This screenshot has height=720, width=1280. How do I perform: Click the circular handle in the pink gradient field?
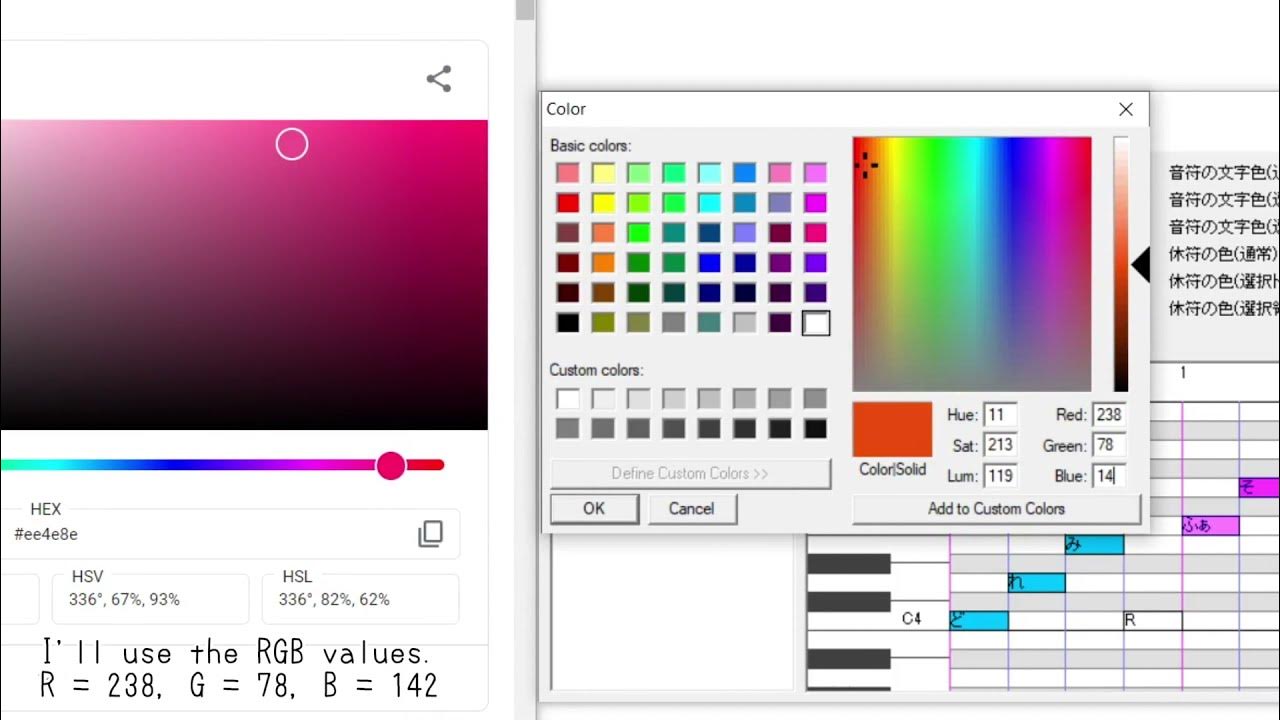(292, 145)
